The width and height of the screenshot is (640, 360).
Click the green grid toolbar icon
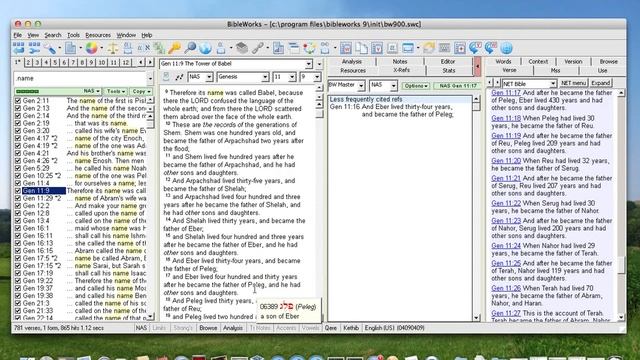(x=159, y=48)
